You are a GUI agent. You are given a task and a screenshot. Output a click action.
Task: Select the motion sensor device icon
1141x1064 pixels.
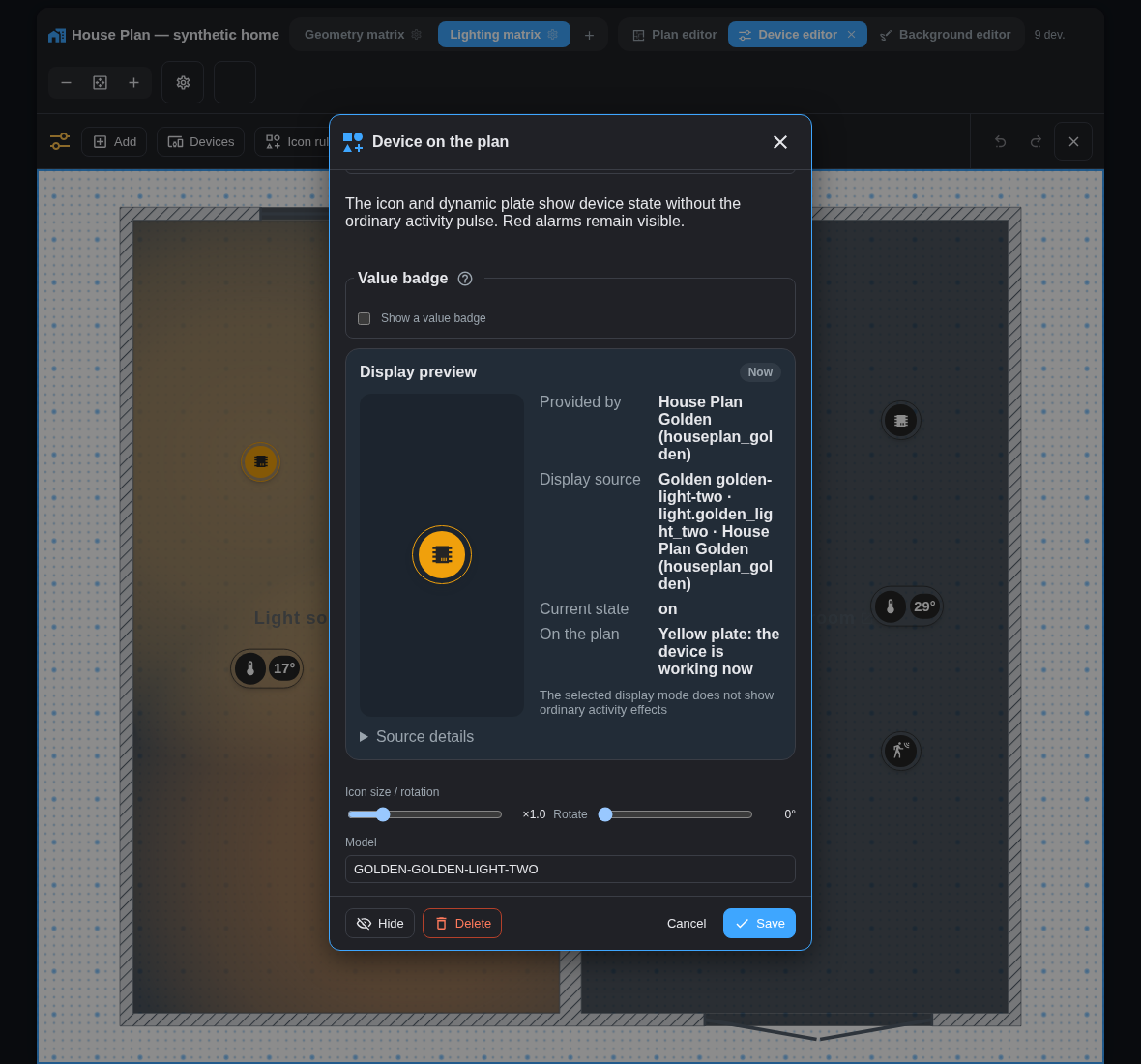[x=901, y=751]
